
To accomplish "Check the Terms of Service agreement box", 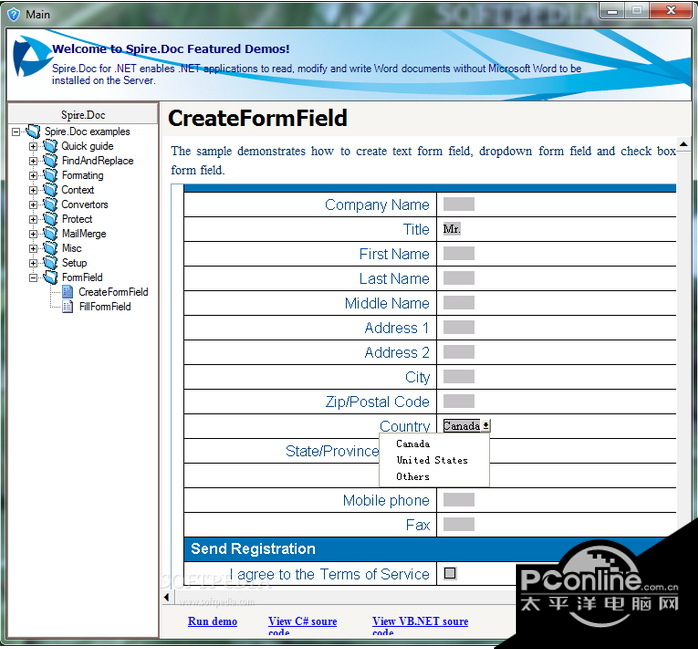I will [x=450, y=573].
